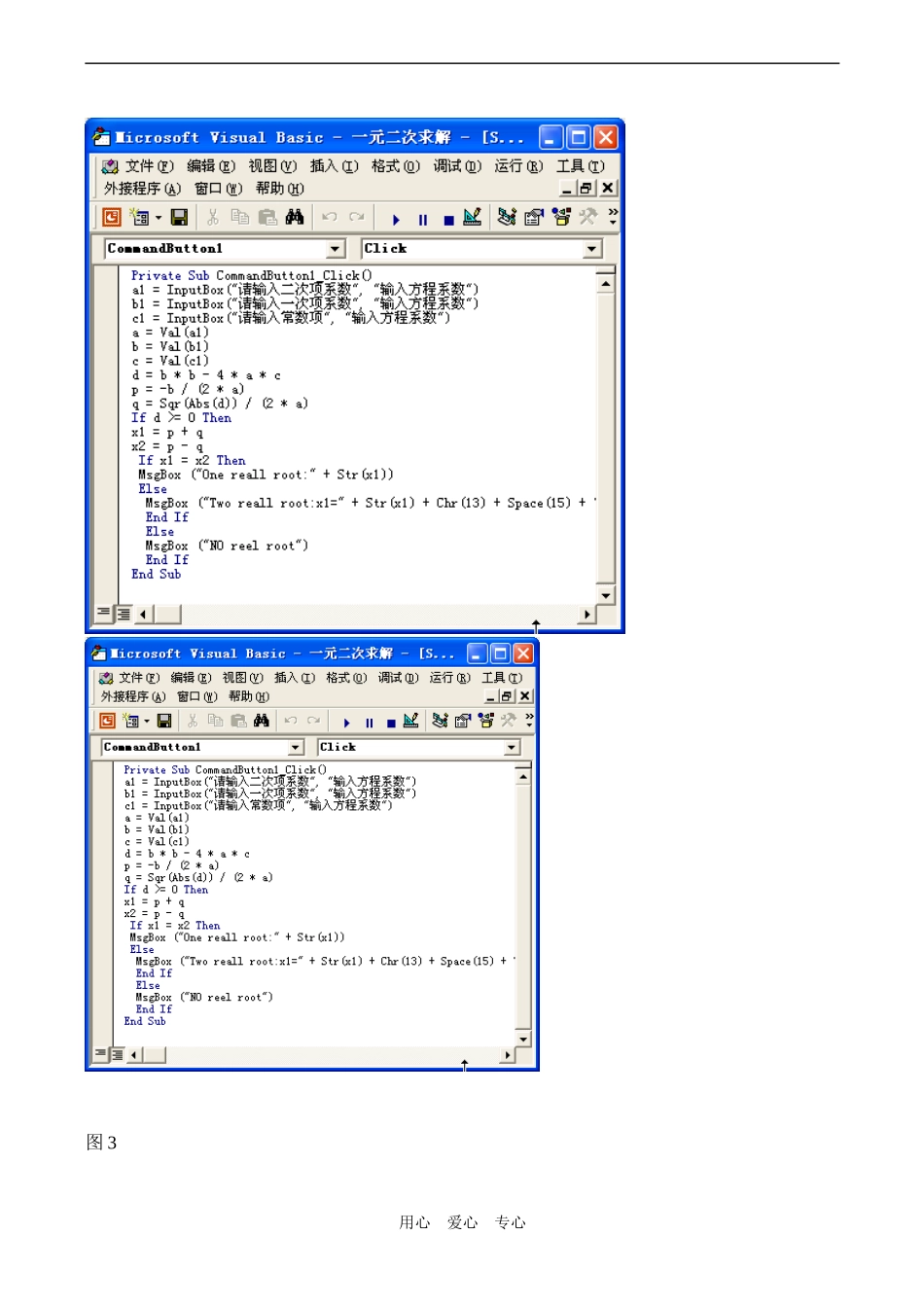Expand CommandButton1 object dropdown in lower window
Image resolution: width=924 pixels, height=1305 pixels.
coord(296,747)
